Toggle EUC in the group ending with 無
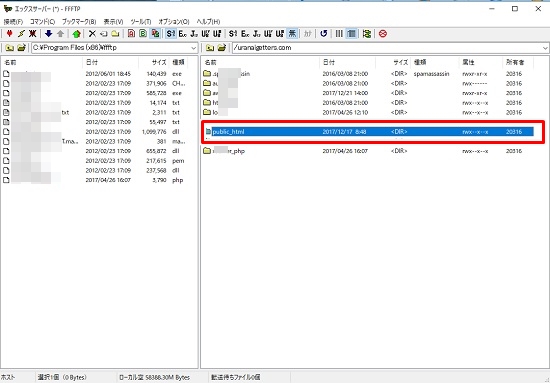 pyautogui.click(x=245, y=34)
